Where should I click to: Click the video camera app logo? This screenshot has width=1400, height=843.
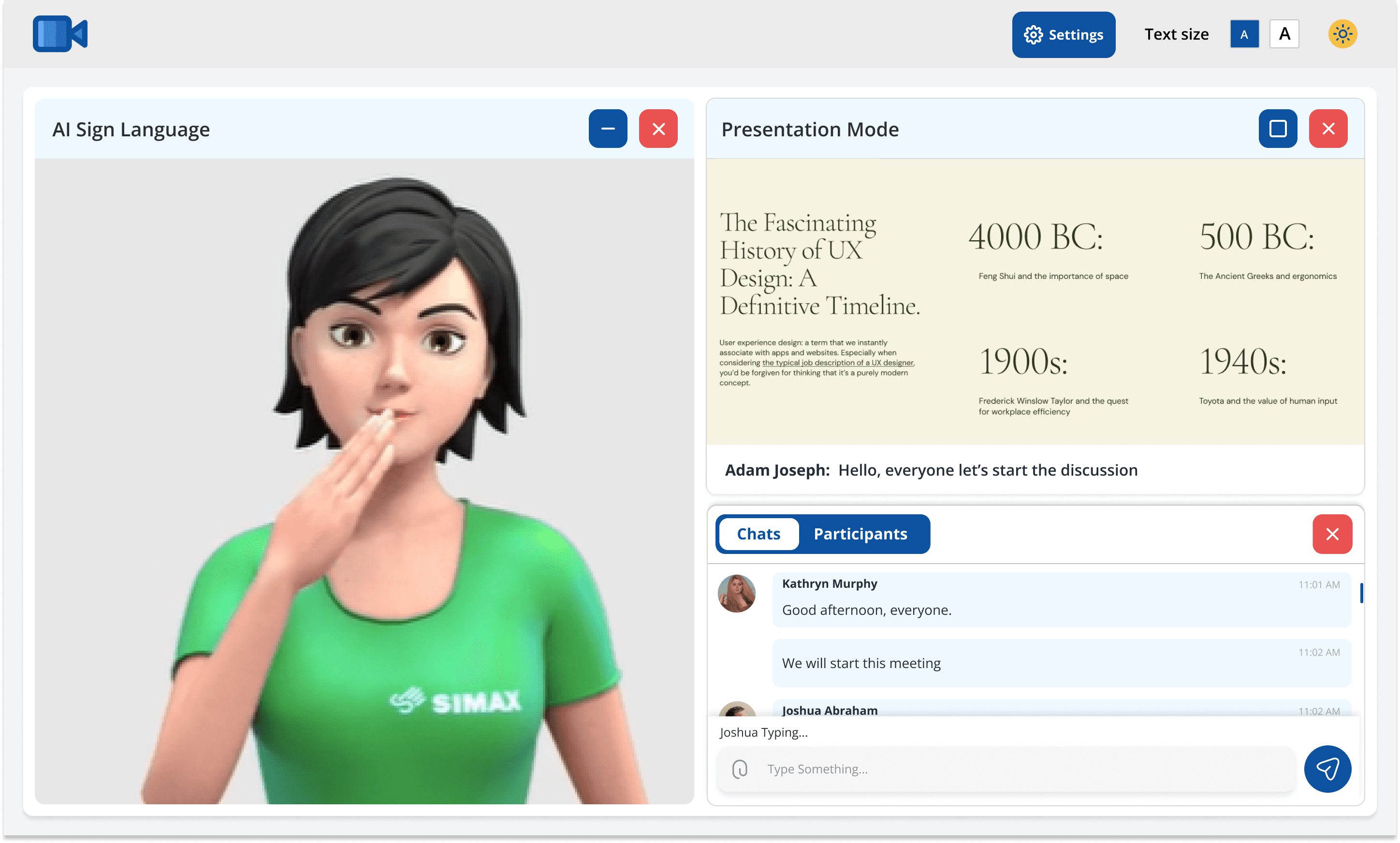tap(60, 34)
